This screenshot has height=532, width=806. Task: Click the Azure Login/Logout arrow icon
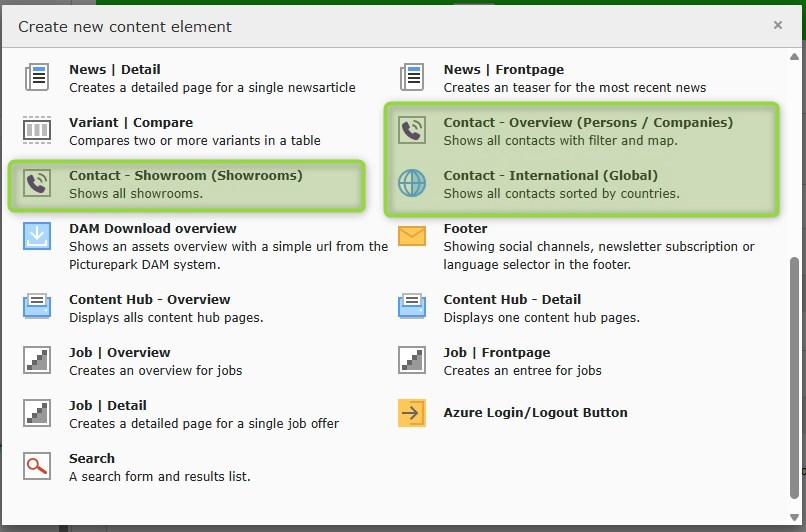click(412, 413)
